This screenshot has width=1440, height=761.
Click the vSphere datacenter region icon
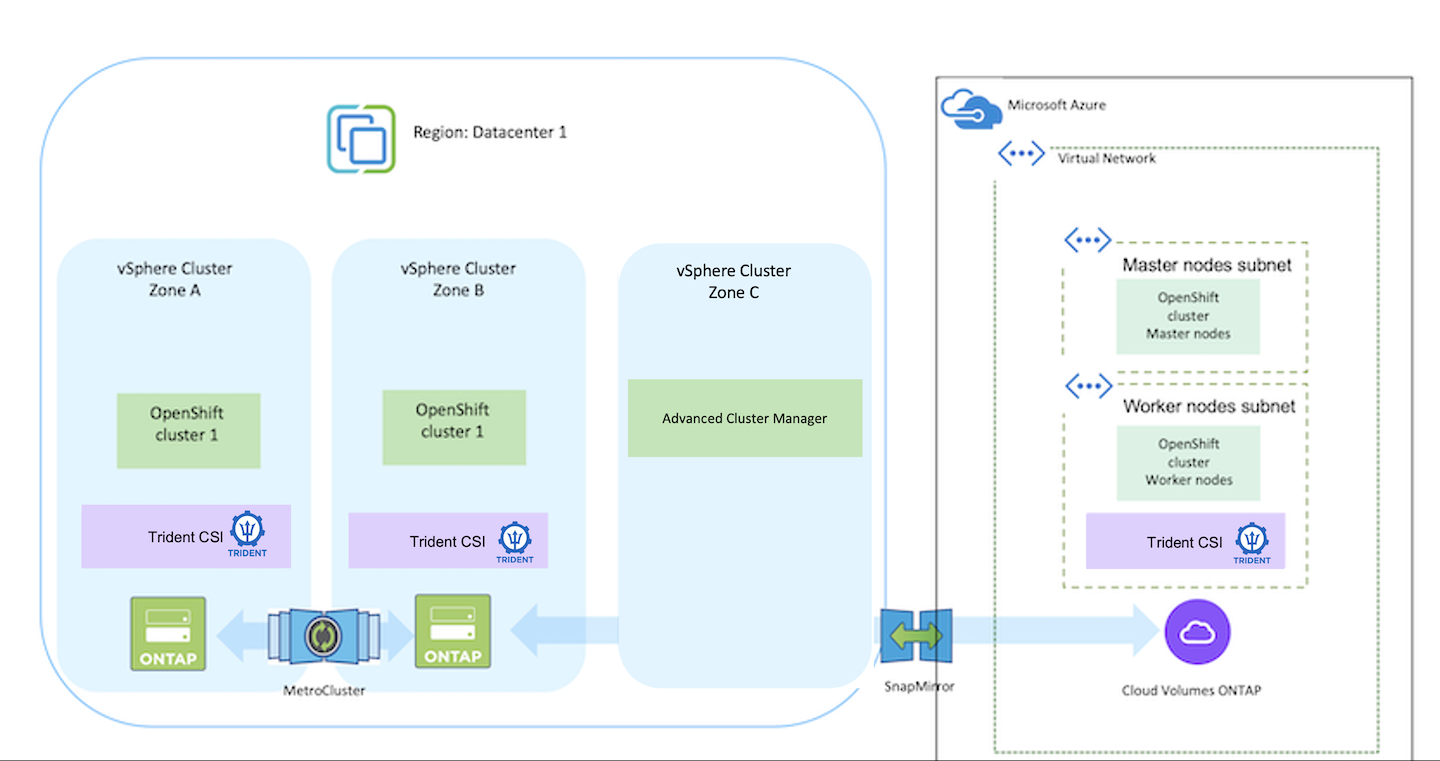coord(360,139)
